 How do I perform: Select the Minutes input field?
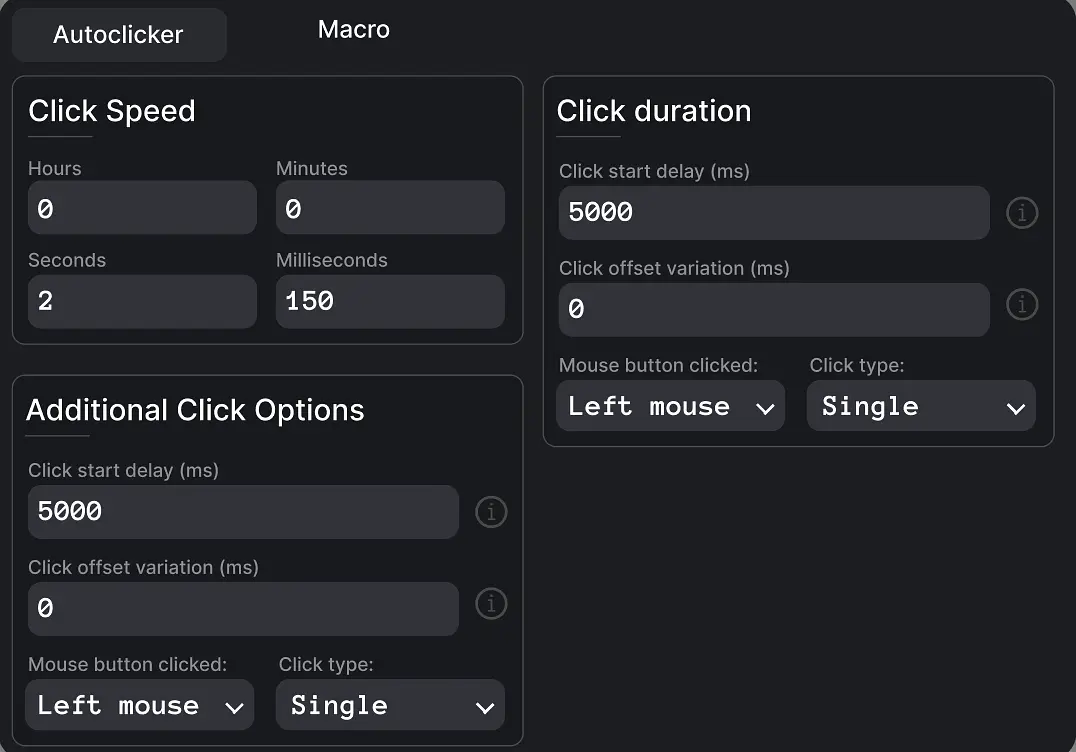(390, 207)
